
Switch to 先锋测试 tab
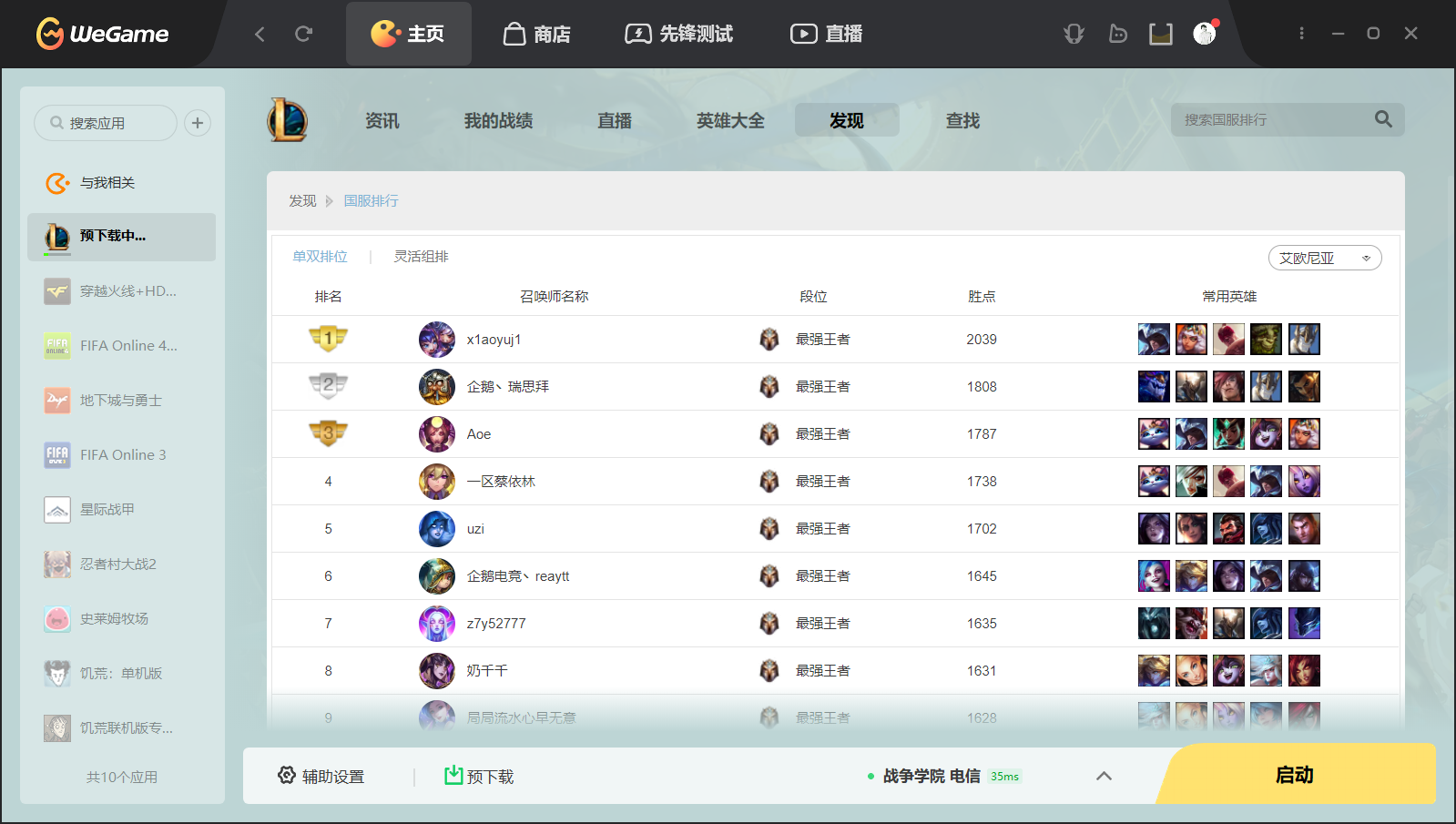(x=679, y=34)
